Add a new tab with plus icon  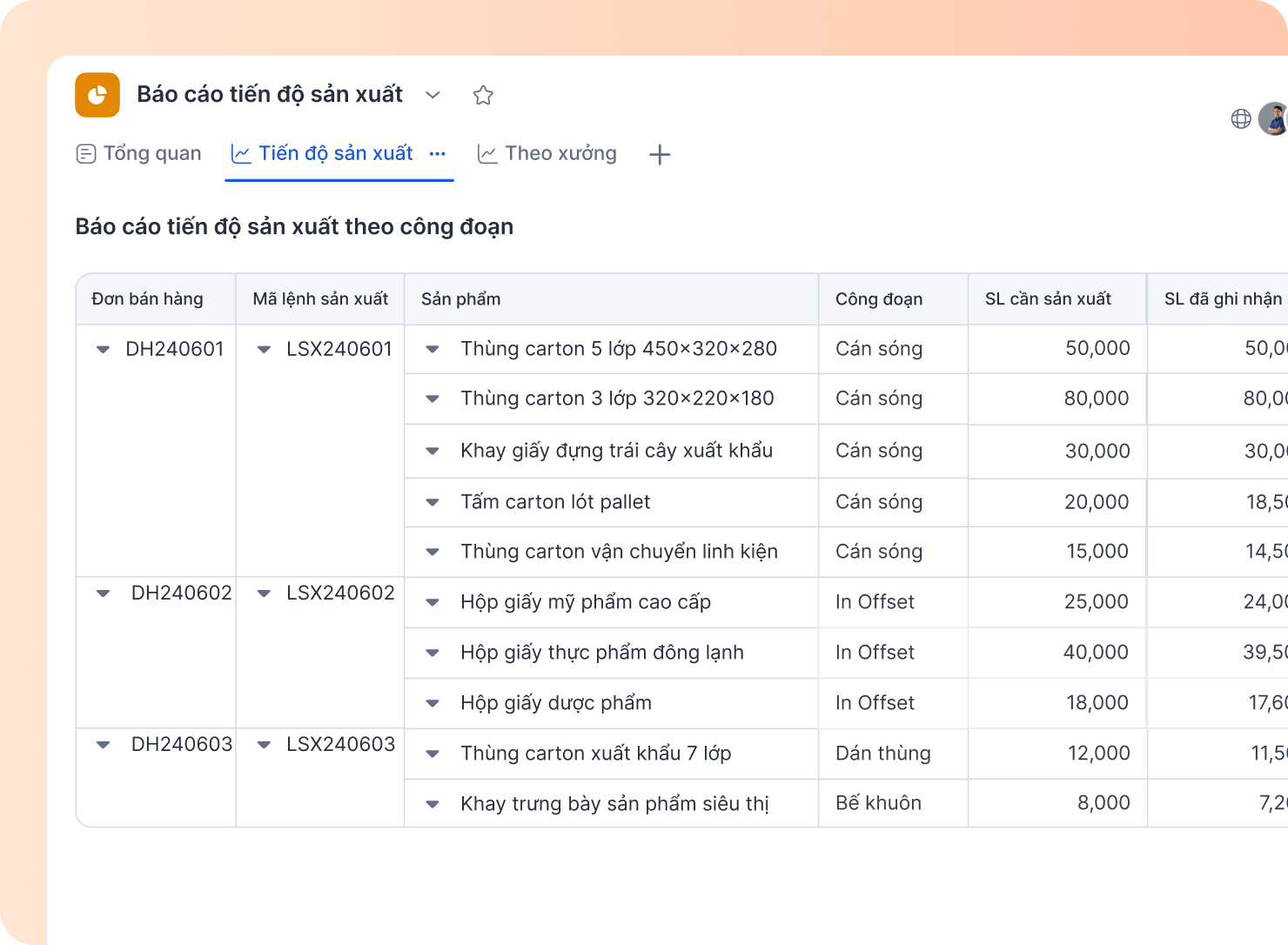pyautogui.click(x=660, y=155)
